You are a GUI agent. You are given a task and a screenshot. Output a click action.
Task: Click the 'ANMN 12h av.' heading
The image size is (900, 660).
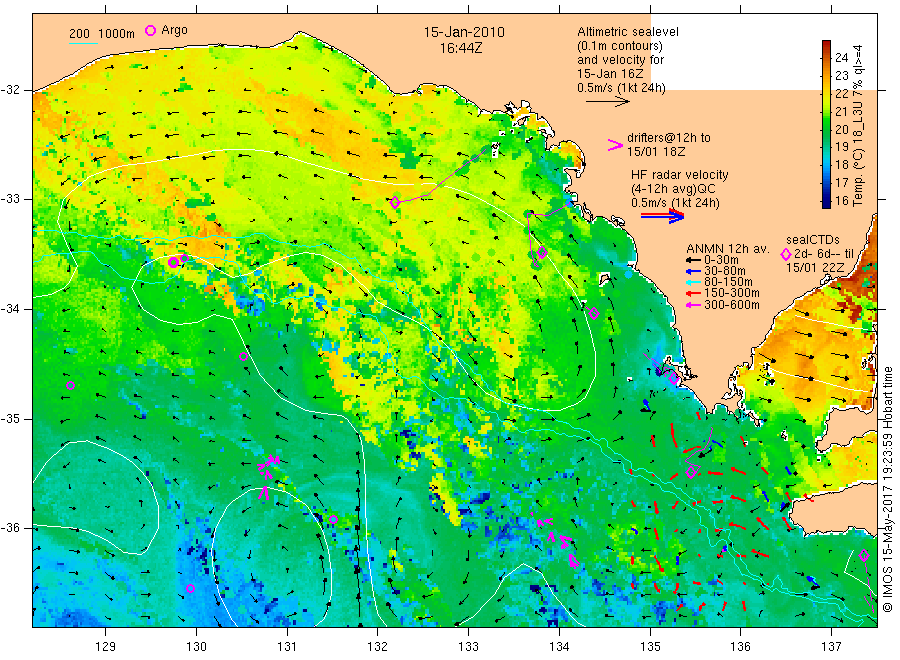pos(727,249)
